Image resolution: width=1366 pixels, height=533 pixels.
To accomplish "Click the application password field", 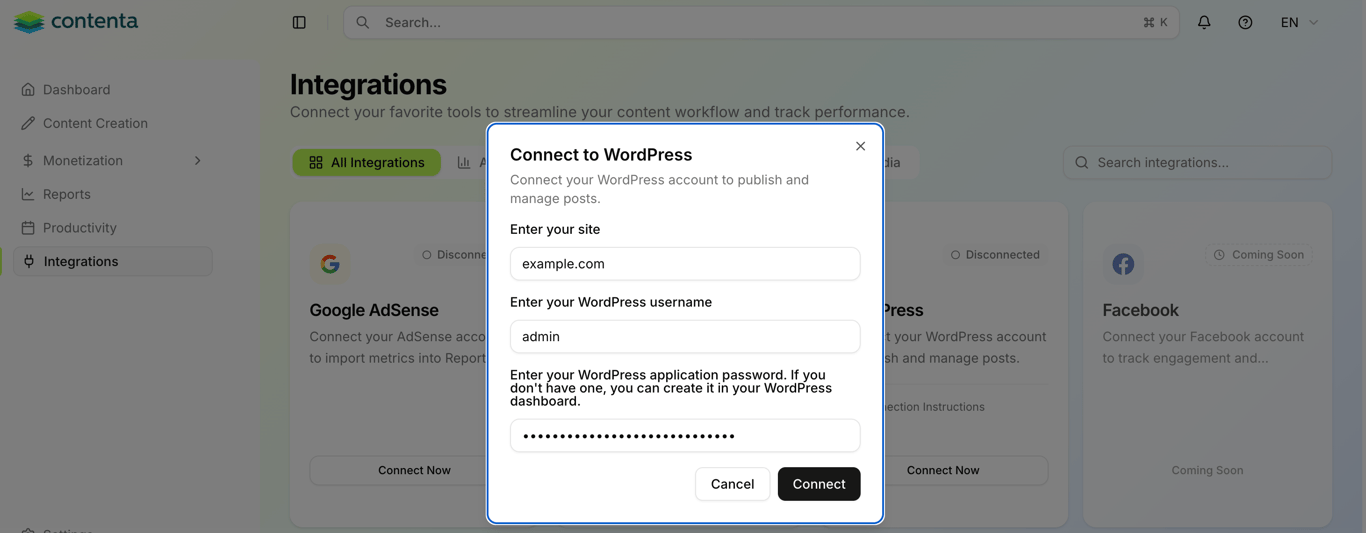I will pos(685,436).
